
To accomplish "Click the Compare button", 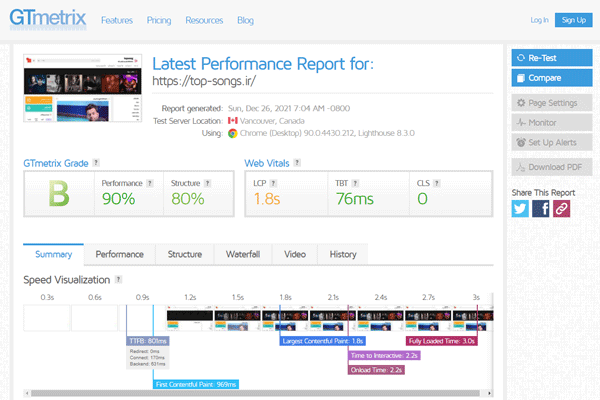I will point(548,77).
